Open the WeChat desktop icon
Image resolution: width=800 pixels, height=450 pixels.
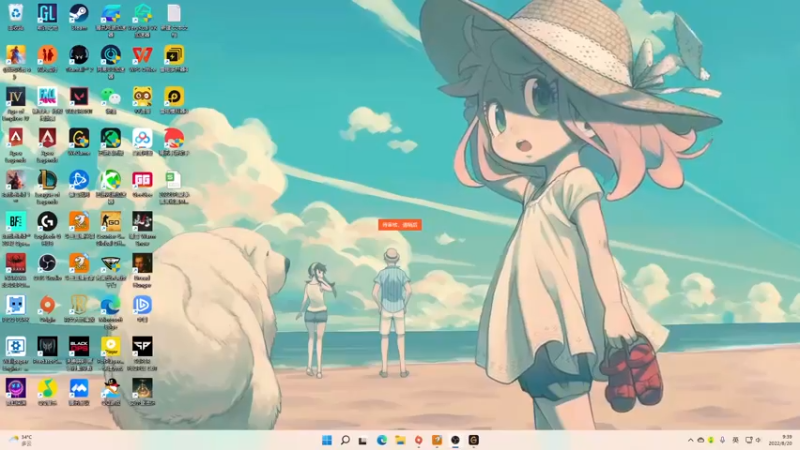coord(111,96)
